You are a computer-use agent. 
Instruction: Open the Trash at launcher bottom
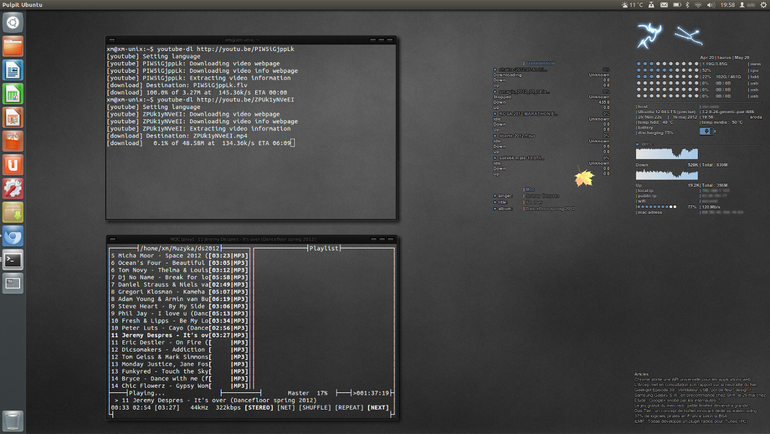pyautogui.click(x=13, y=421)
